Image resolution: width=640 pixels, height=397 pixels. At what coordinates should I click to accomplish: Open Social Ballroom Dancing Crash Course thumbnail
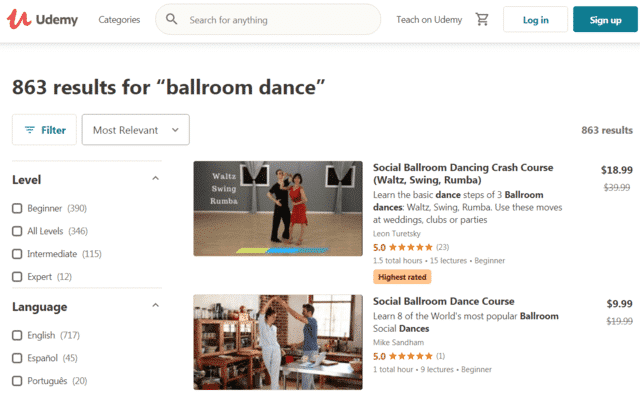click(278, 208)
